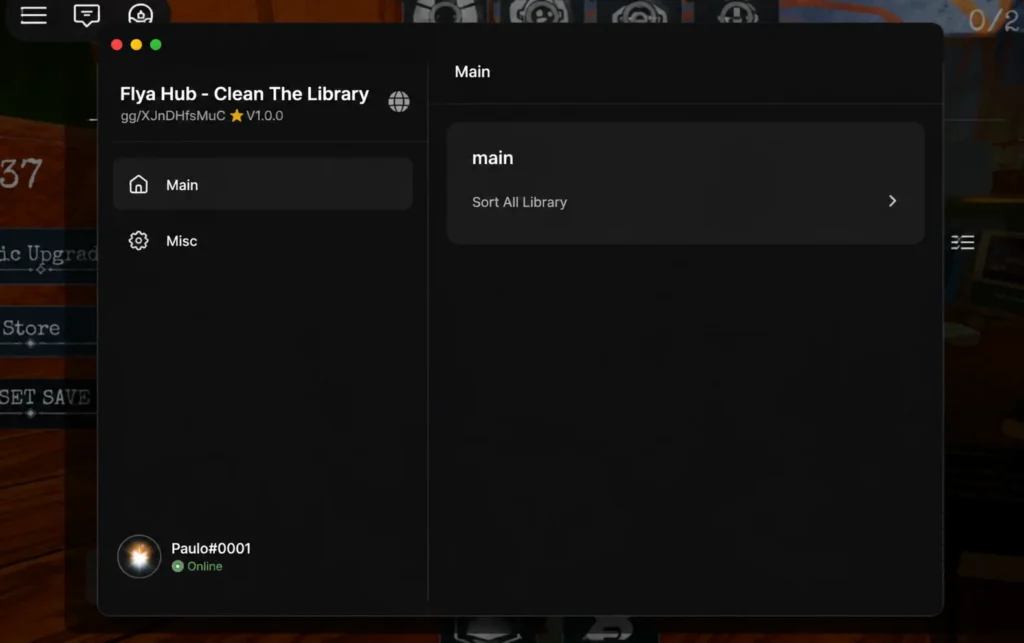This screenshot has height=643, width=1024.
Task: Open the Roblox hamburger menu icon
Action: [x=33, y=14]
